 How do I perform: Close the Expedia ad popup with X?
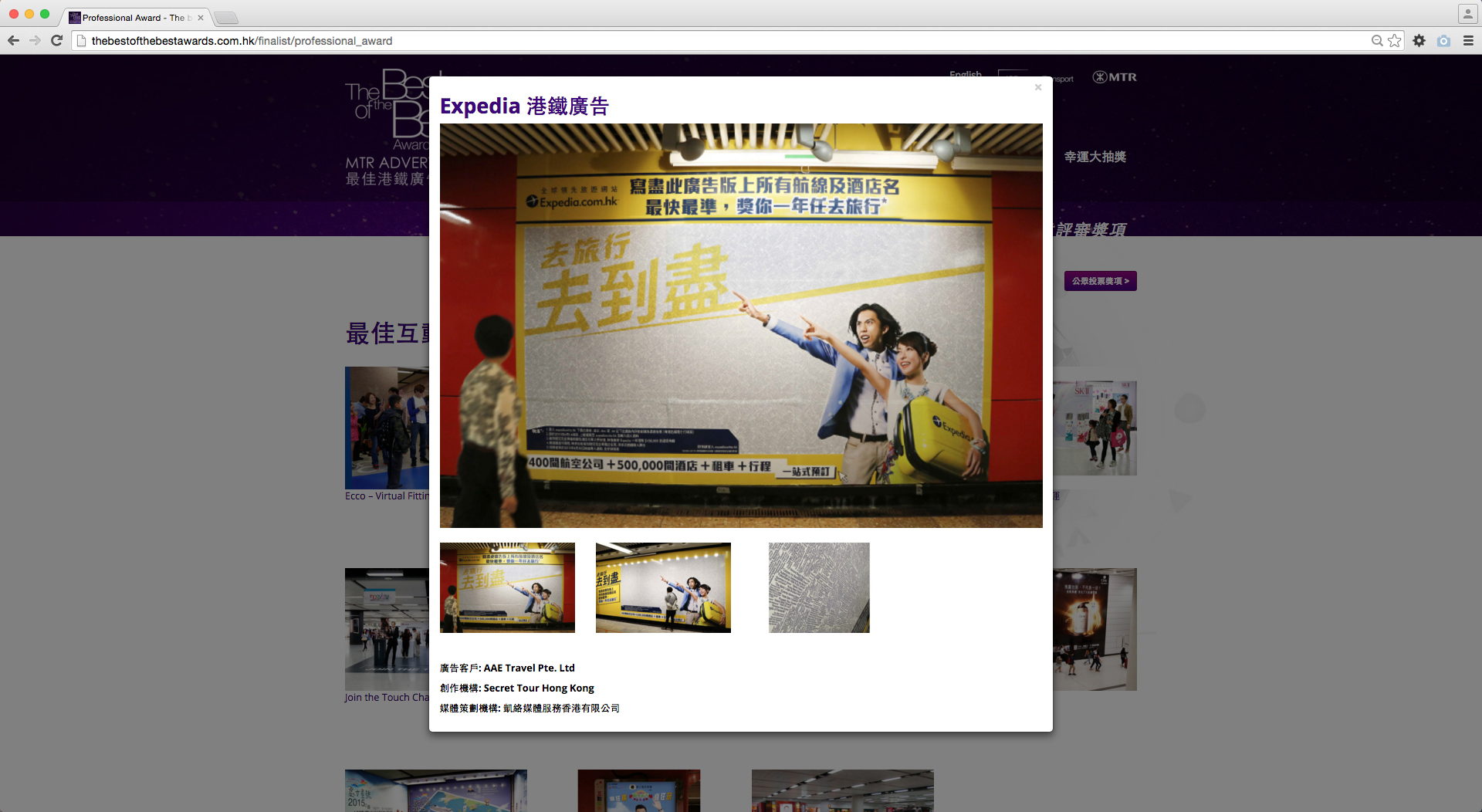point(1038,87)
